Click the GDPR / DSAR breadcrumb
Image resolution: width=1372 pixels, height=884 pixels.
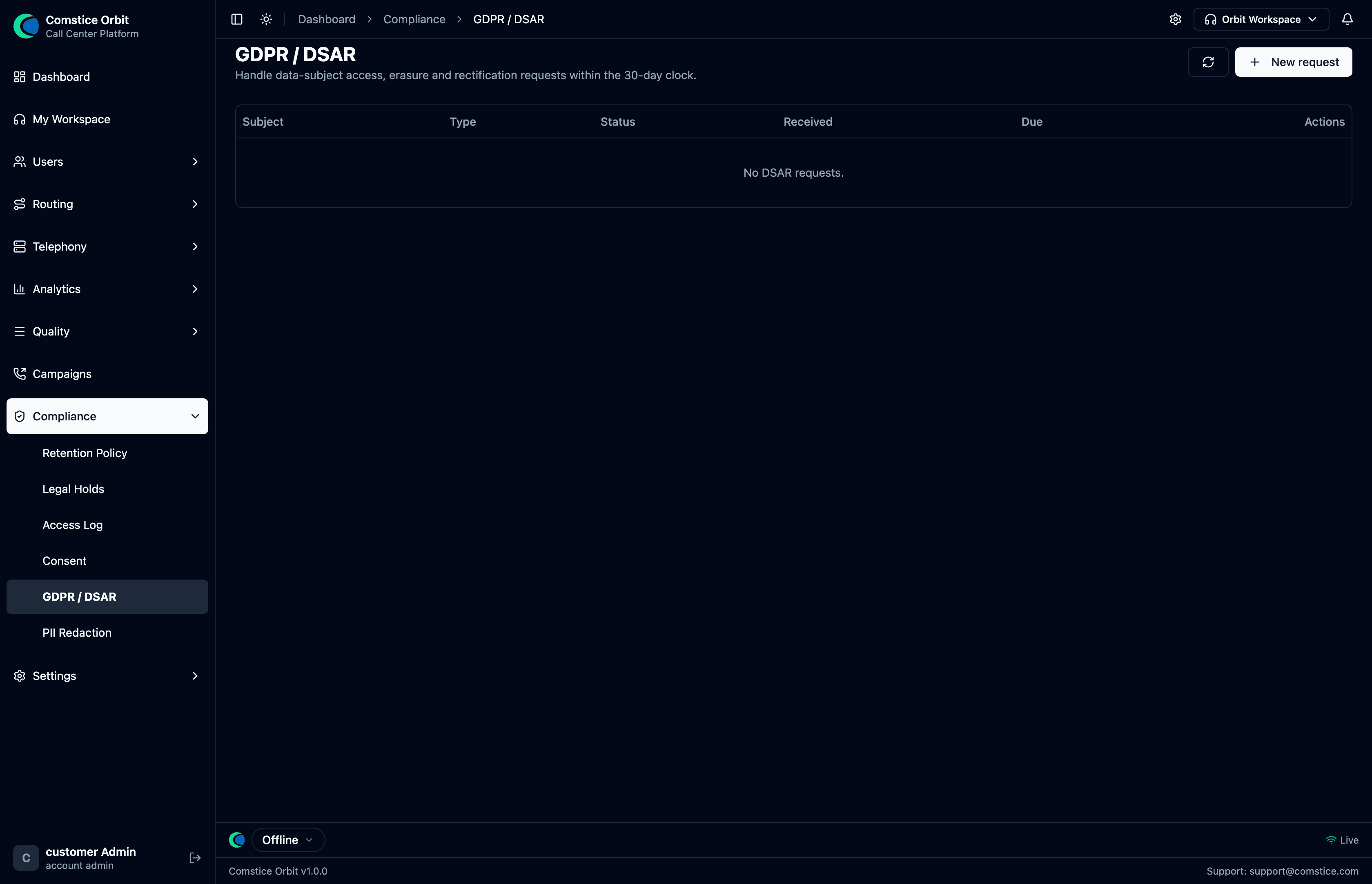[508, 20]
